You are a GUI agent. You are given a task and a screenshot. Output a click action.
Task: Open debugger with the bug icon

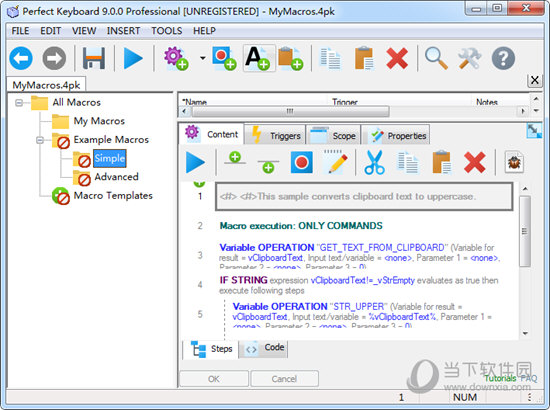pyautogui.click(x=514, y=162)
